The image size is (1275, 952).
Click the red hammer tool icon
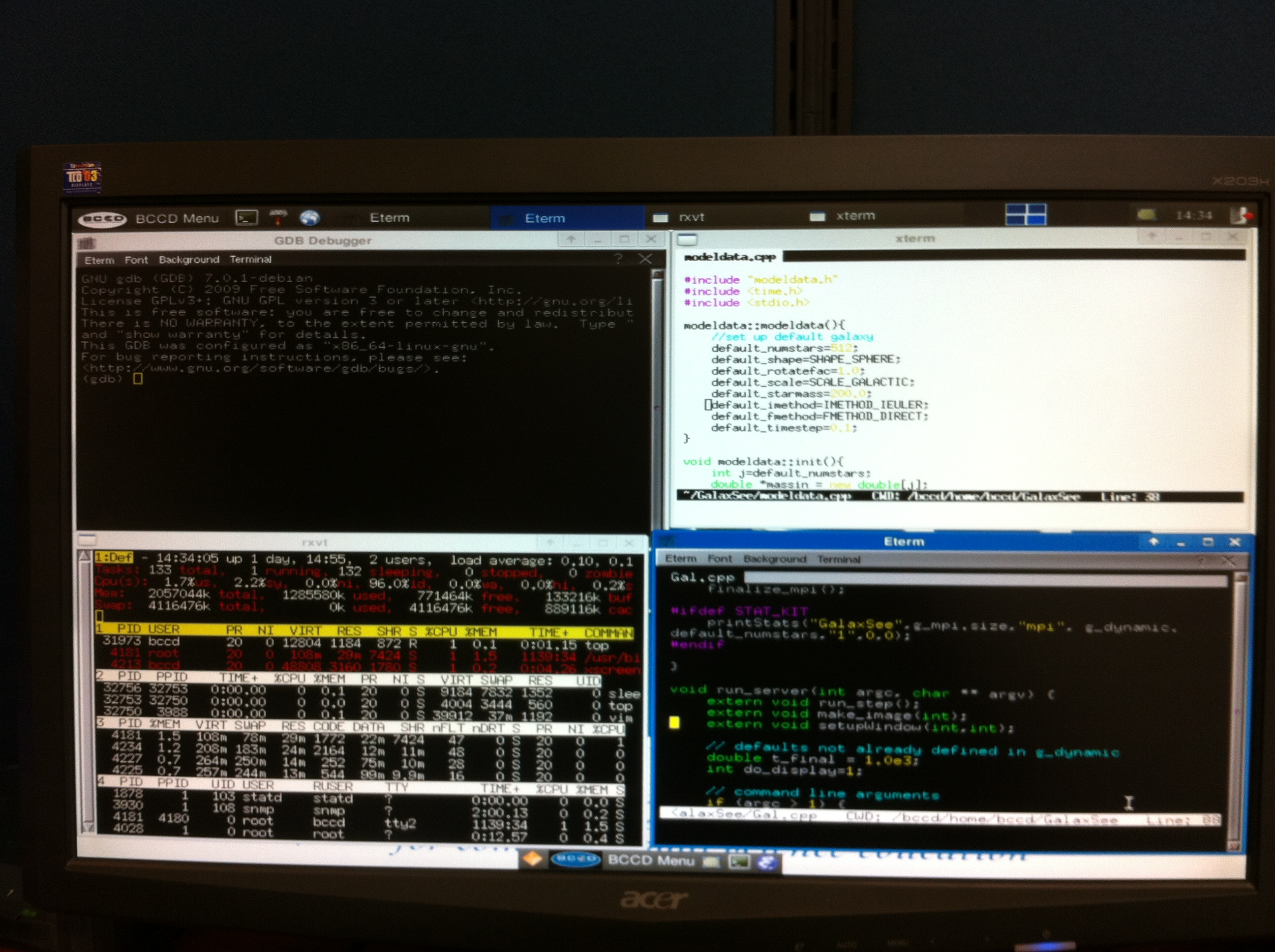[x=278, y=217]
